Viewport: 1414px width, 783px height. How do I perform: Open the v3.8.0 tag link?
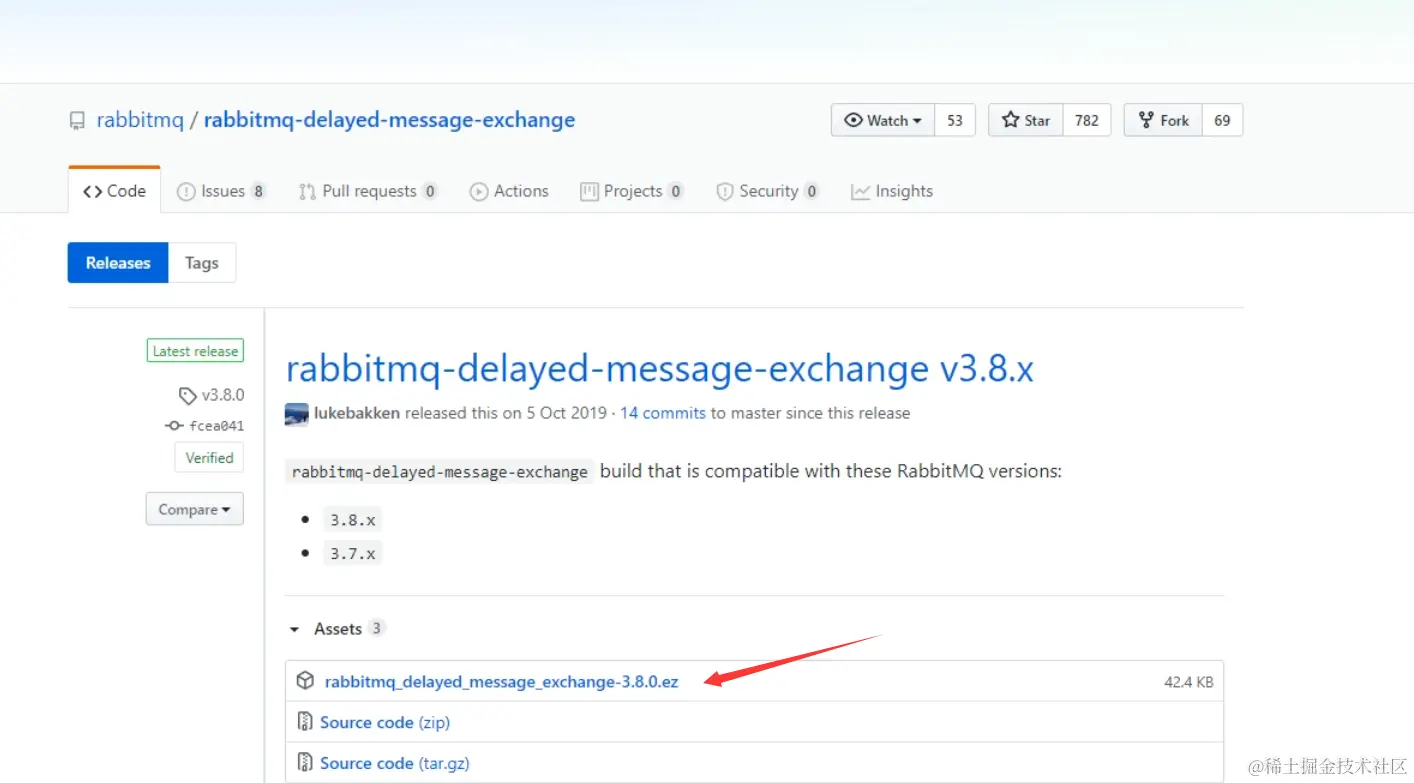[223, 395]
